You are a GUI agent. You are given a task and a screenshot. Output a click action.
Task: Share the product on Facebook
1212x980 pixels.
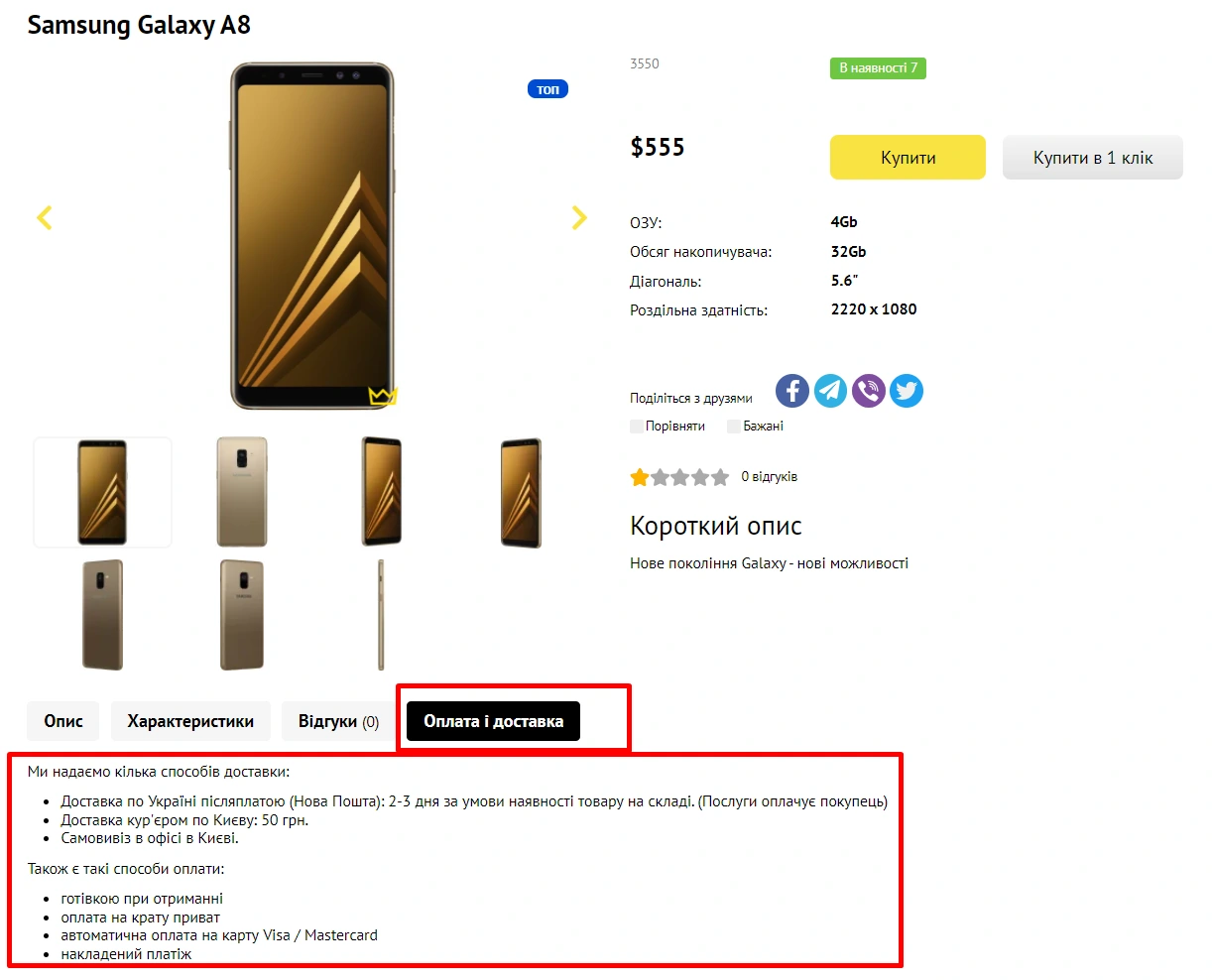pyautogui.click(x=791, y=391)
